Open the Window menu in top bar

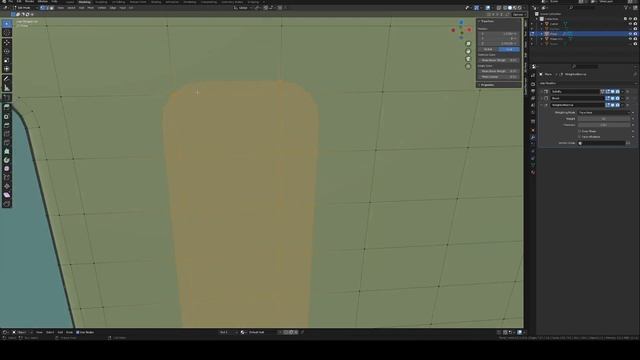click(42, 2)
